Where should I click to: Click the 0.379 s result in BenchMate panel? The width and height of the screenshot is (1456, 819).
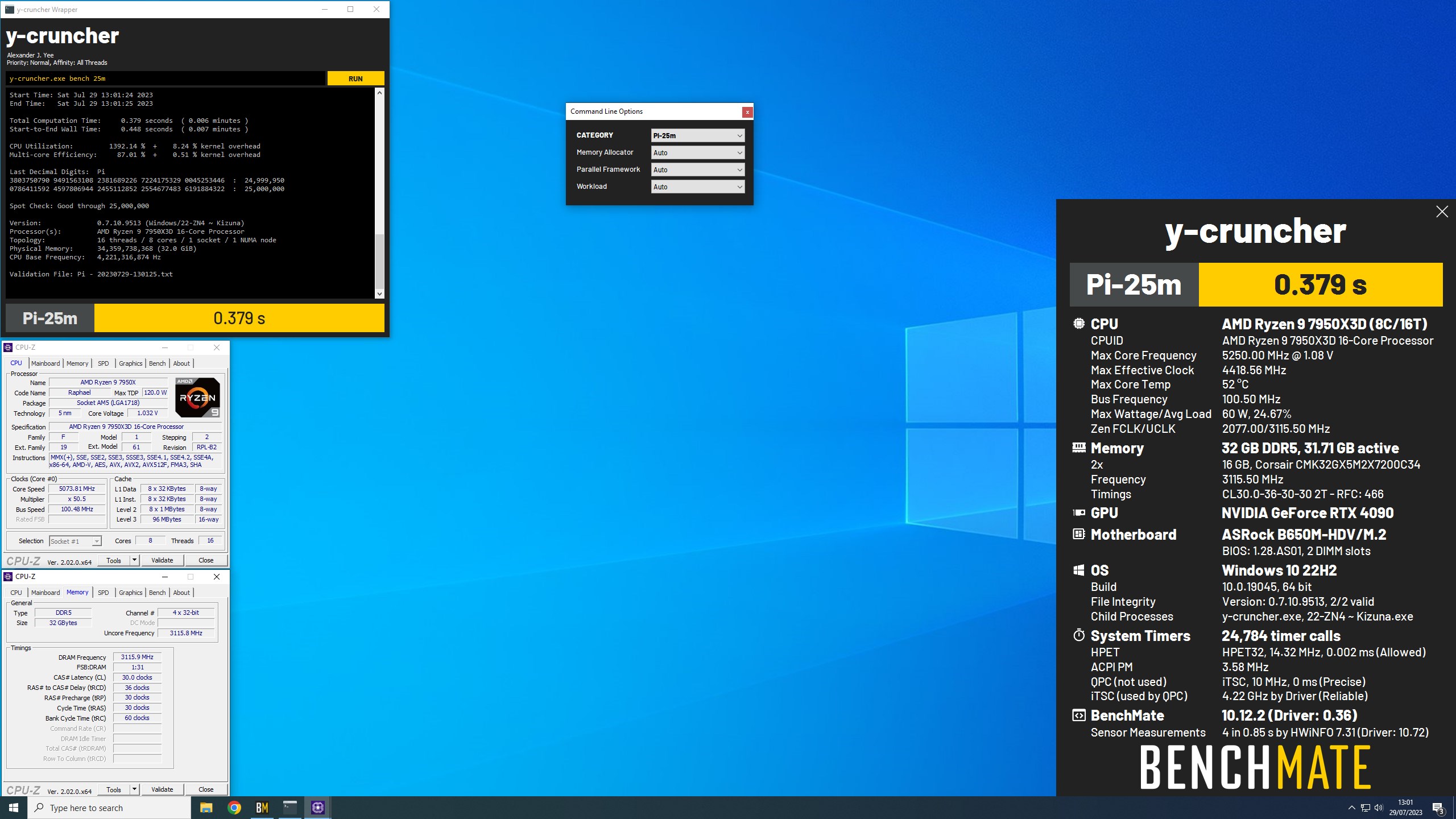coord(1320,284)
